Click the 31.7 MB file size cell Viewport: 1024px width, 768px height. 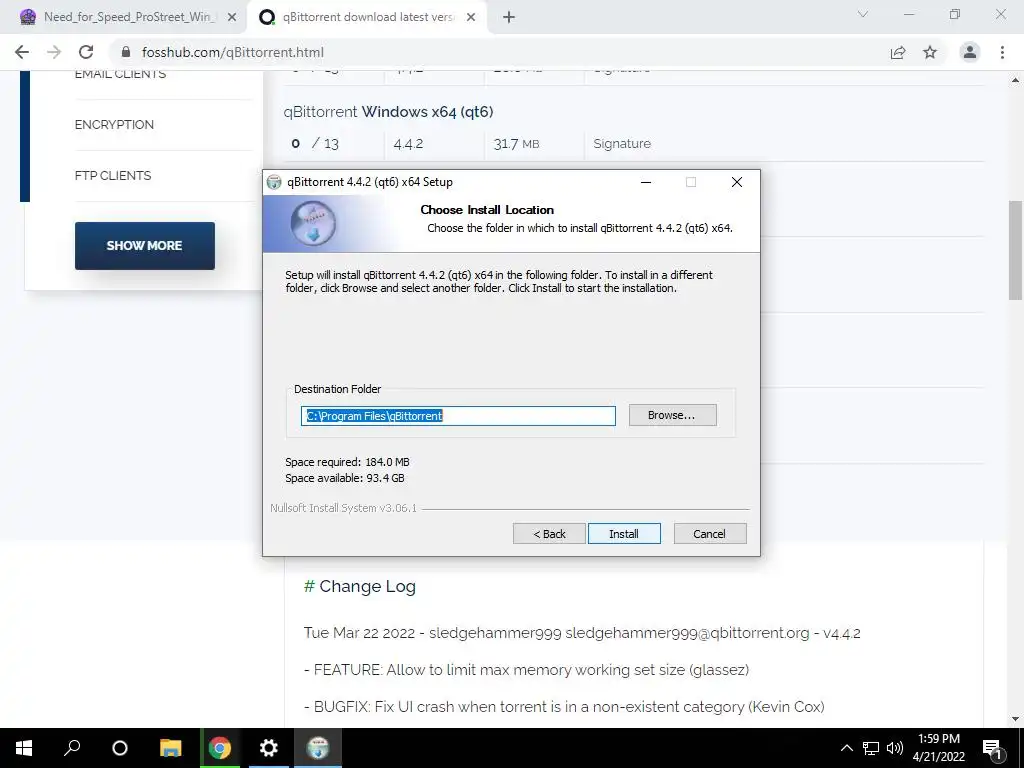point(517,144)
